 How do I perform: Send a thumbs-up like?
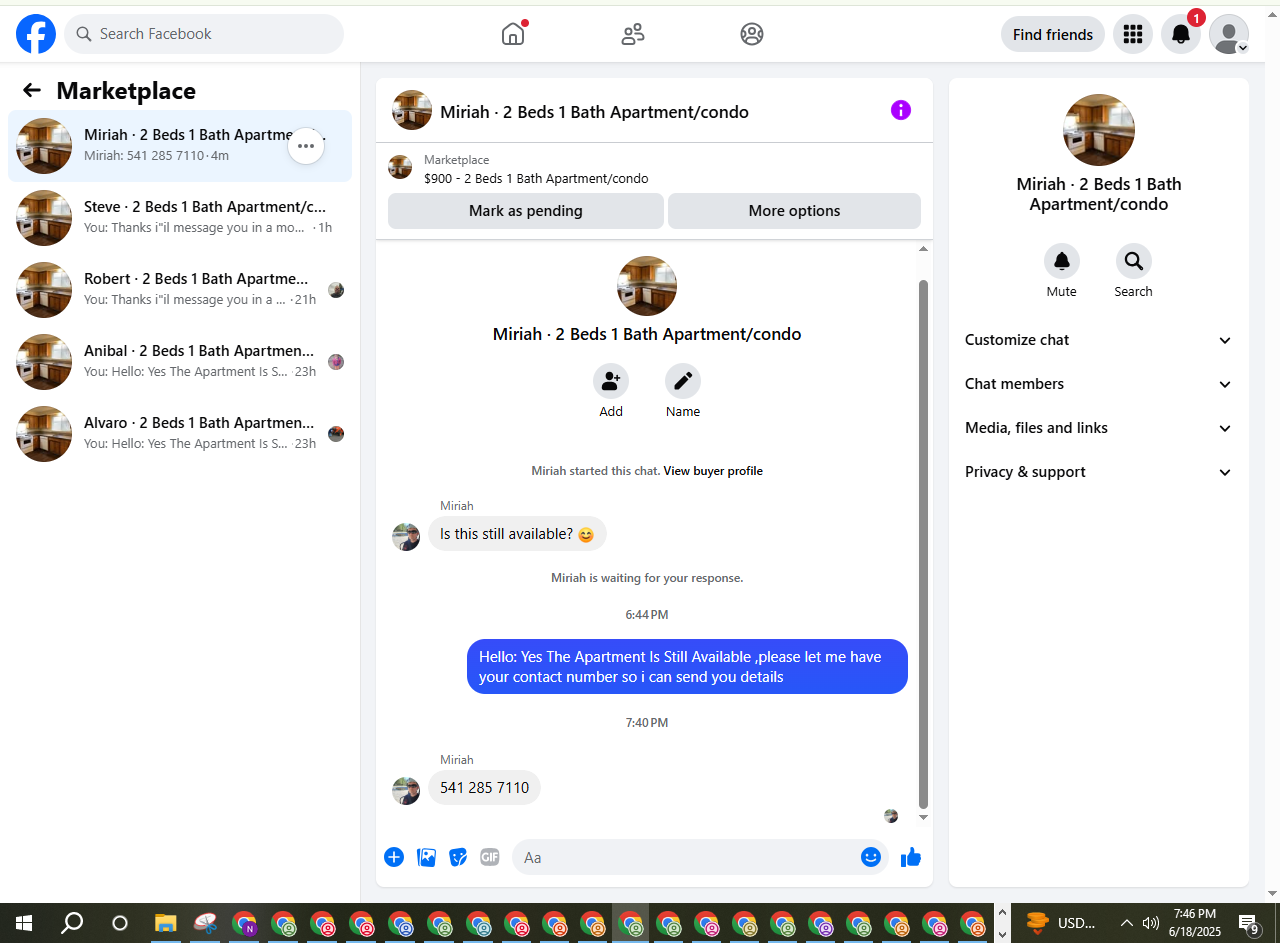coord(911,857)
